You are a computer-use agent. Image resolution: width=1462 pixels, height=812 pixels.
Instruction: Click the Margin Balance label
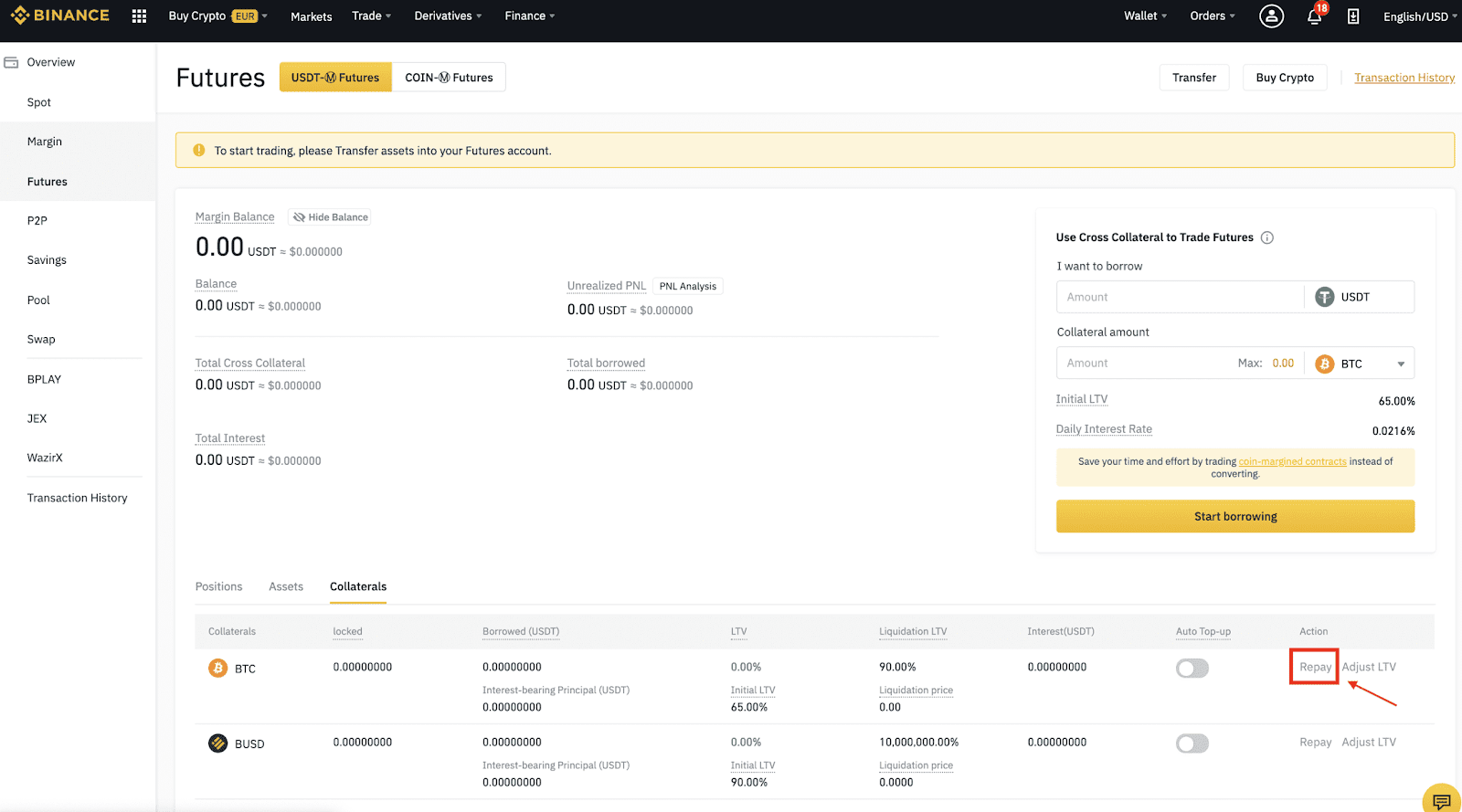pyautogui.click(x=235, y=216)
